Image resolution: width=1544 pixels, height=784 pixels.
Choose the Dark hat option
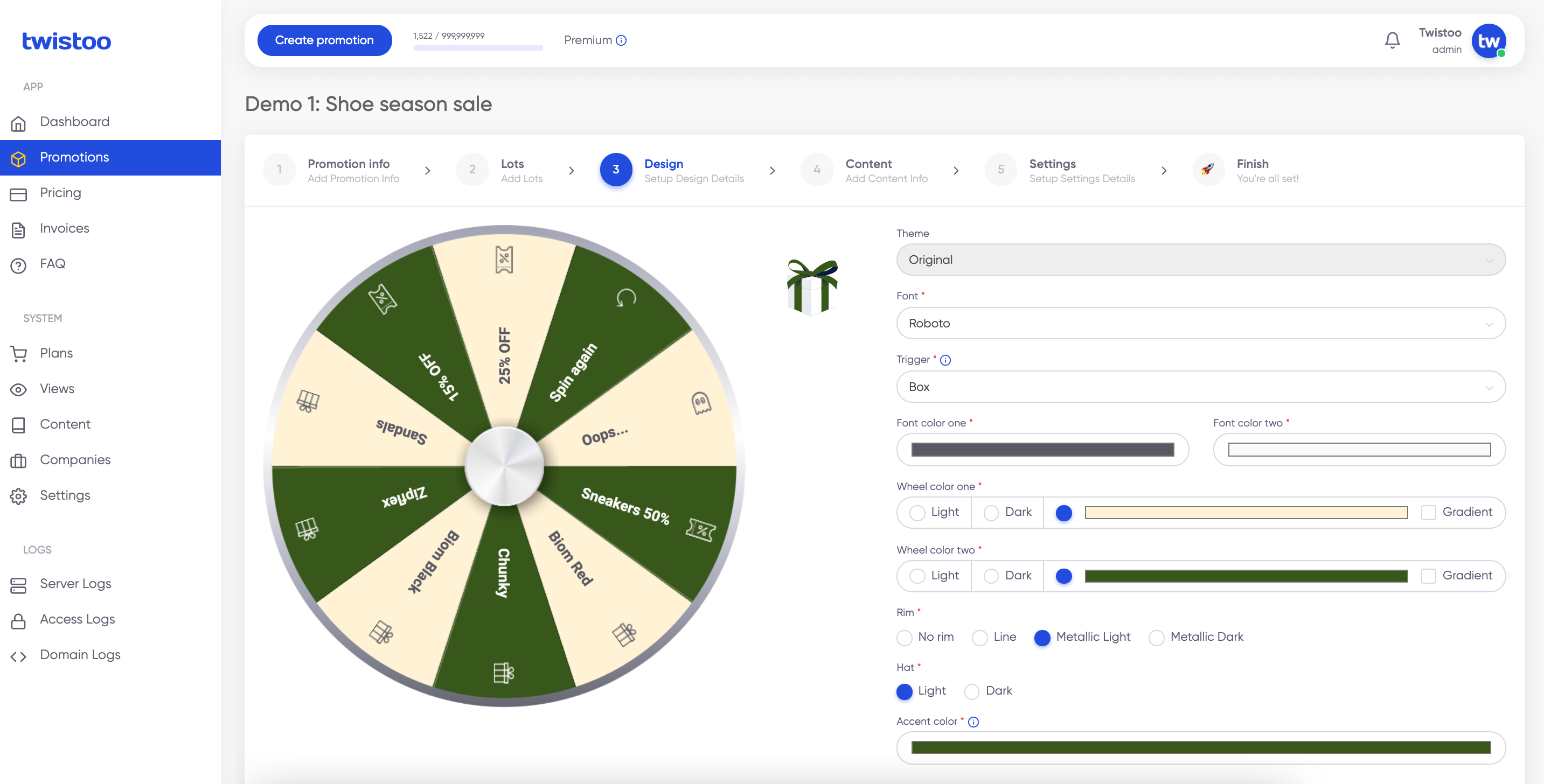pyautogui.click(x=971, y=692)
